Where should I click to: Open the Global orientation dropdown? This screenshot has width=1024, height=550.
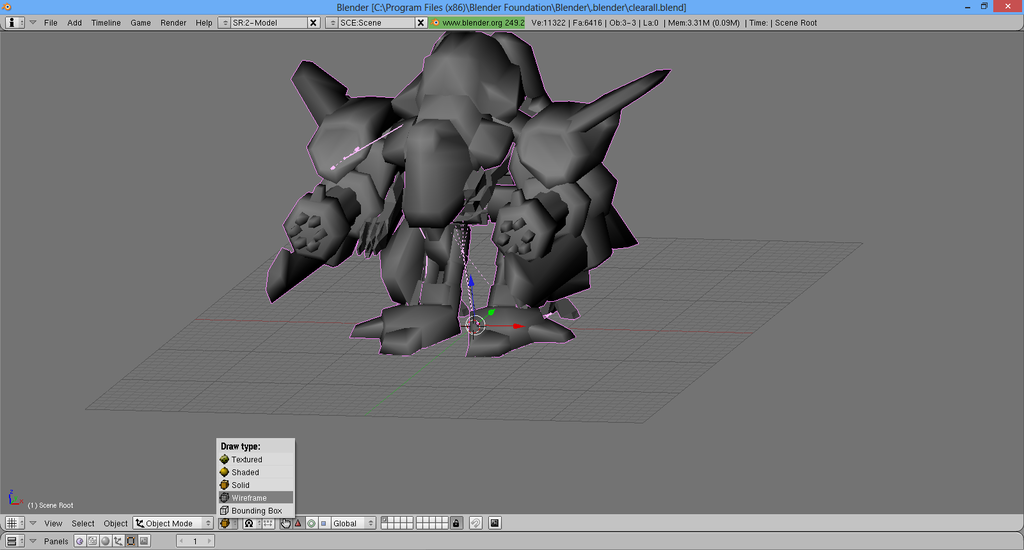pos(353,523)
